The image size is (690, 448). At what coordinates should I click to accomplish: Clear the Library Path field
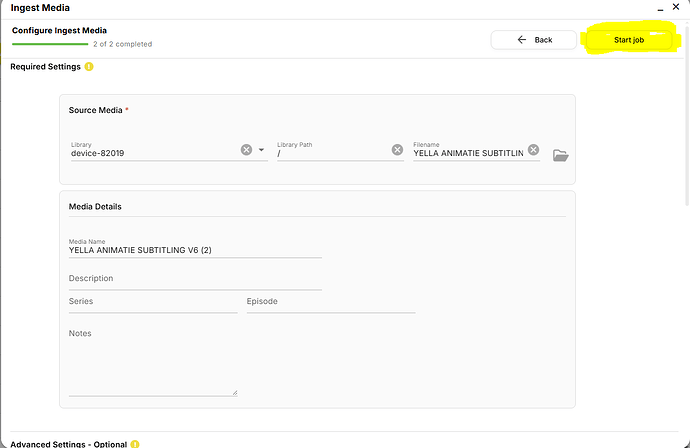click(x=397, y=150)
